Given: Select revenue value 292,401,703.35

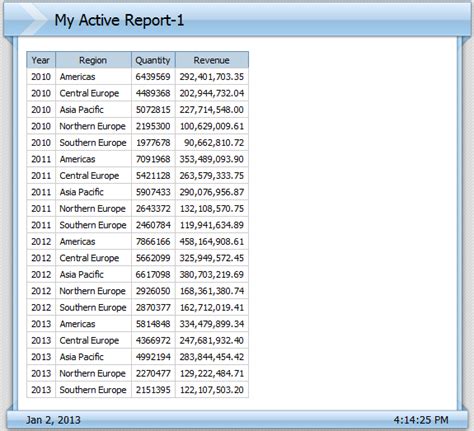Looking at the screenshot, I should [x=212, y=77].
